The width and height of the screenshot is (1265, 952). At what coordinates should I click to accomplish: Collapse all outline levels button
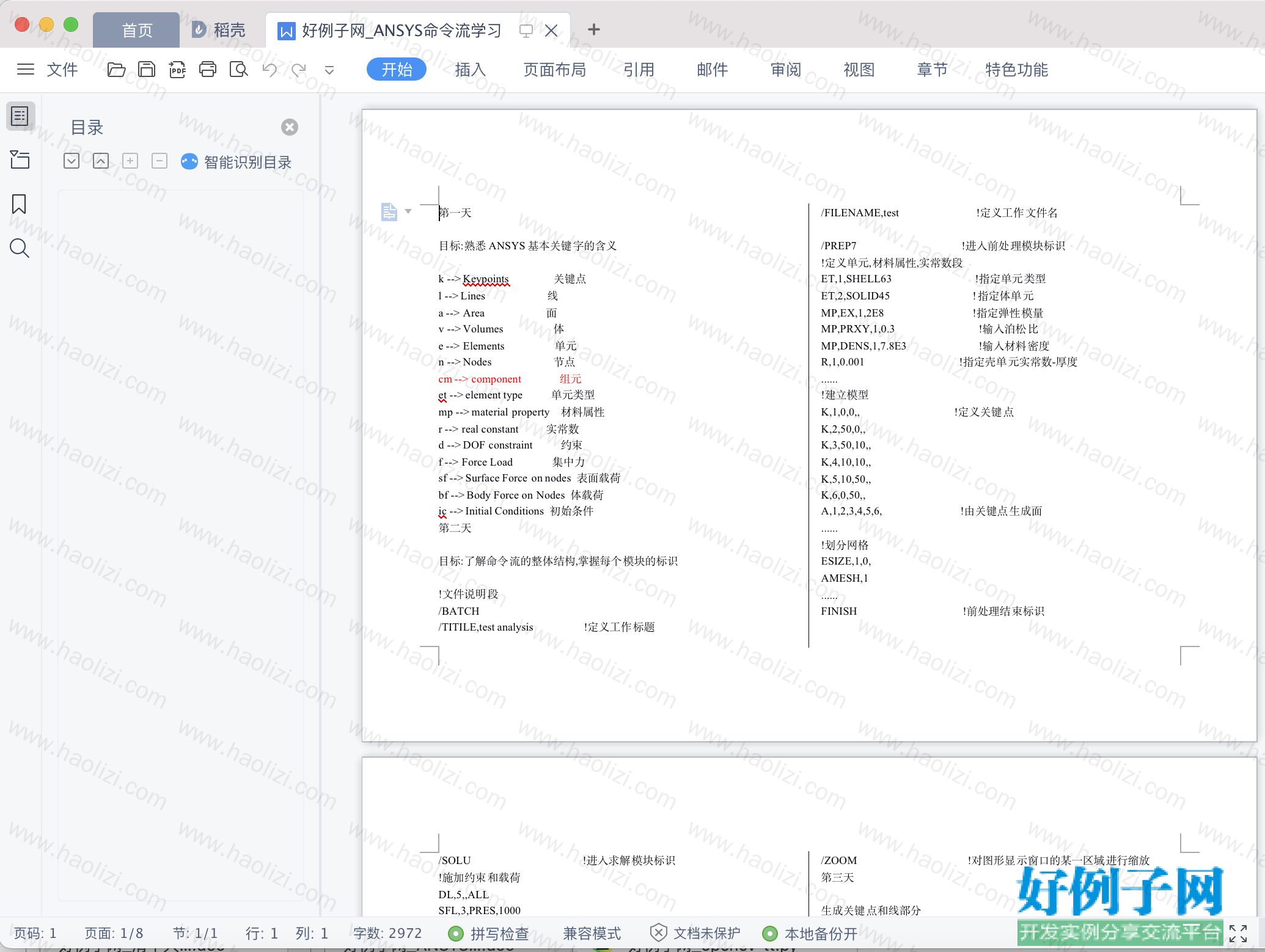(x=101, y=161)
